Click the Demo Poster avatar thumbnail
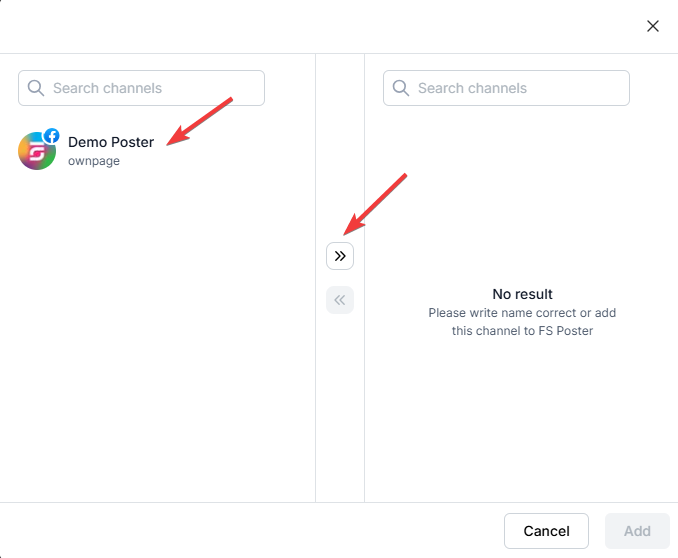The height and width of the screenshot is (558, 678). [x=37, y=151]
